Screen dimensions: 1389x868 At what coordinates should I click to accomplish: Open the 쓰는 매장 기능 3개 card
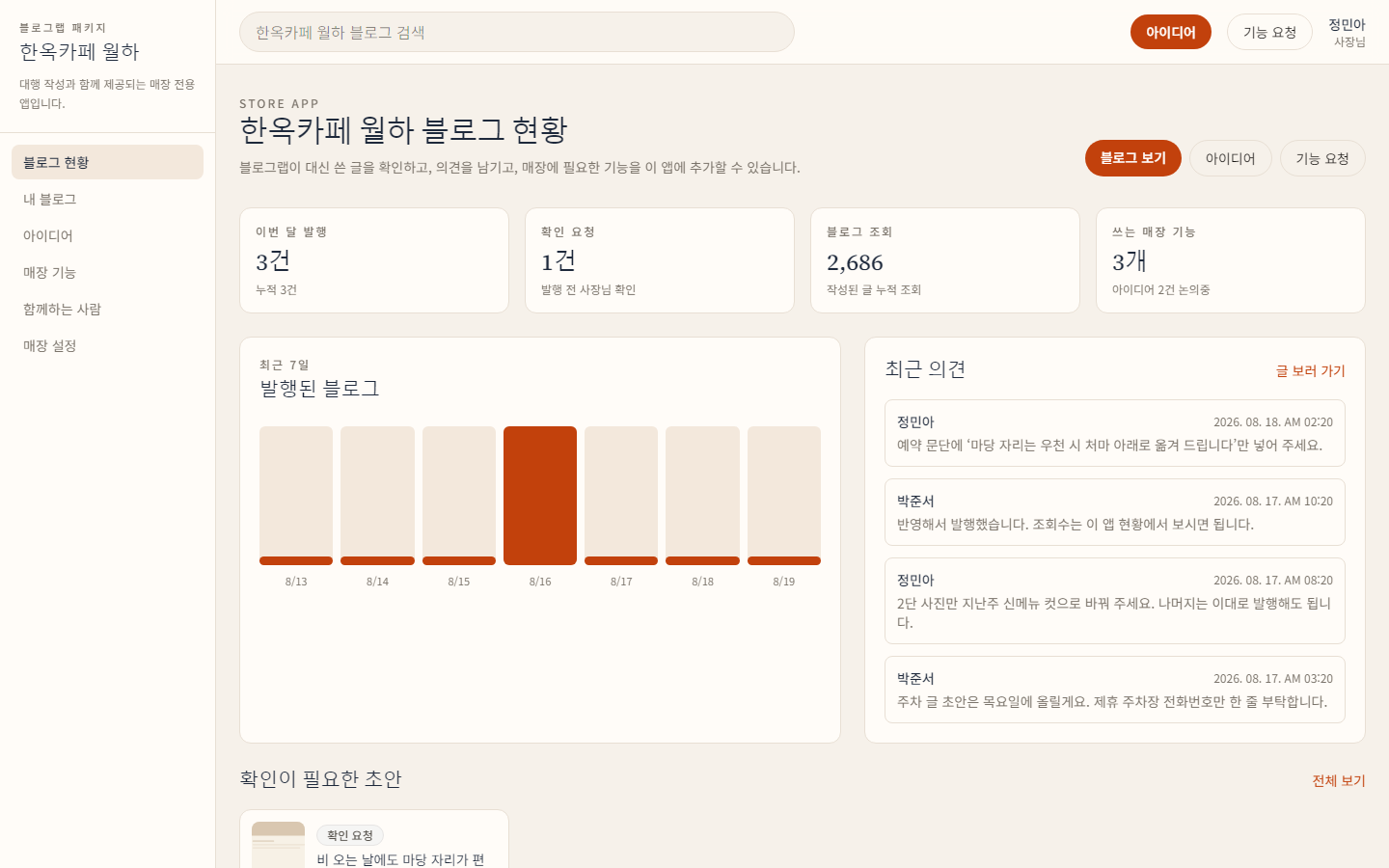(x=1231, y=260)
